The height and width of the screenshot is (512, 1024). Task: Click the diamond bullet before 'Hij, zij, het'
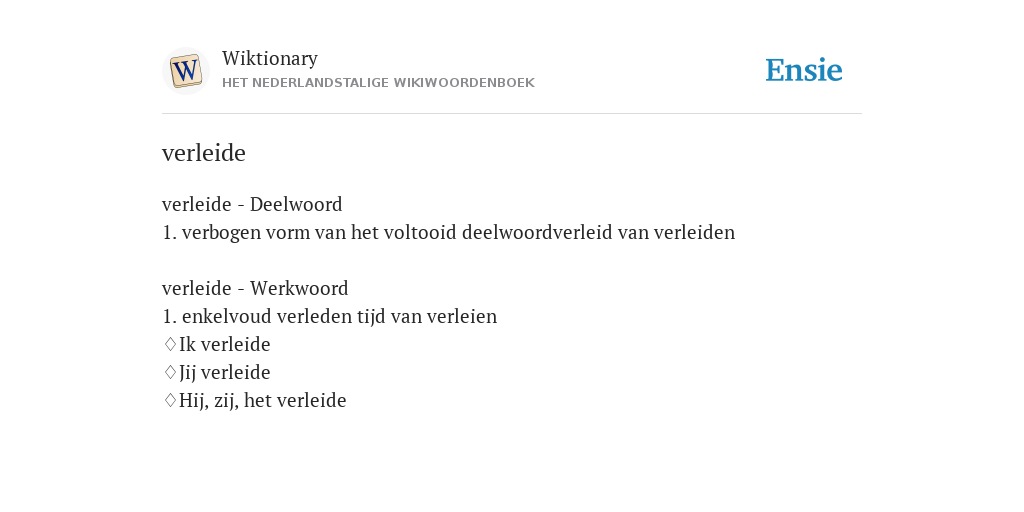(x=170, y=400)
